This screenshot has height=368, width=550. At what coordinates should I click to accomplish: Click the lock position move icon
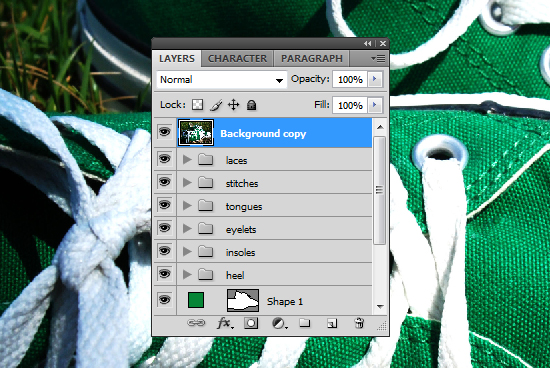click(x=234, y=105)
